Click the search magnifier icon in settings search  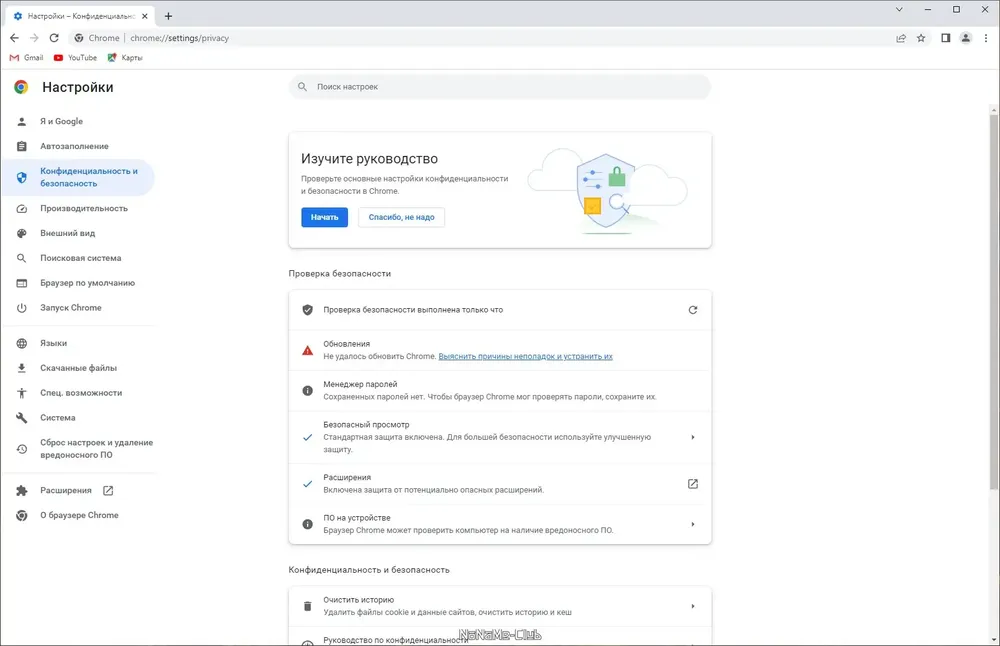[x=302, y=87]
